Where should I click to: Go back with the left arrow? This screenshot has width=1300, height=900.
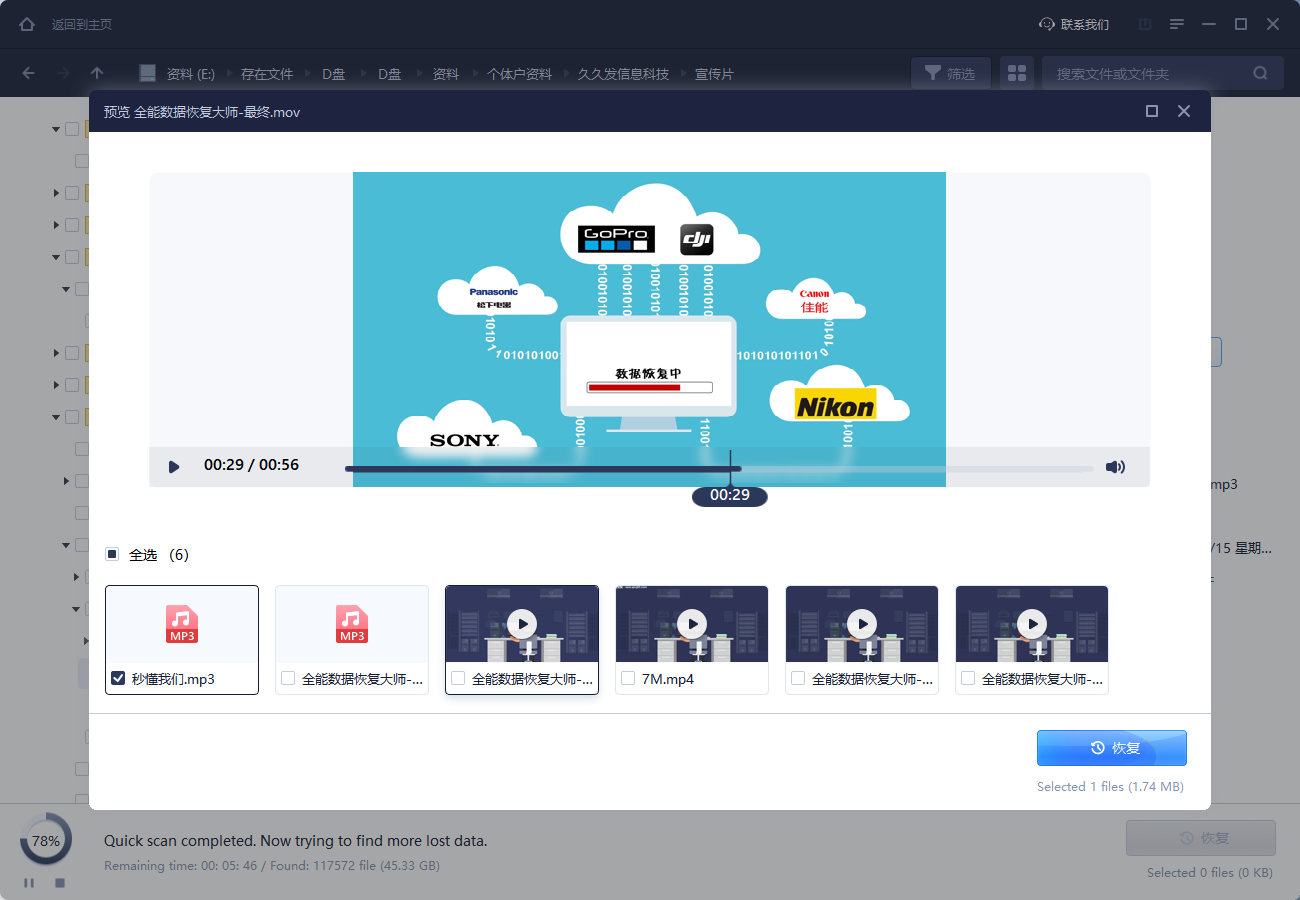[28, 73]
